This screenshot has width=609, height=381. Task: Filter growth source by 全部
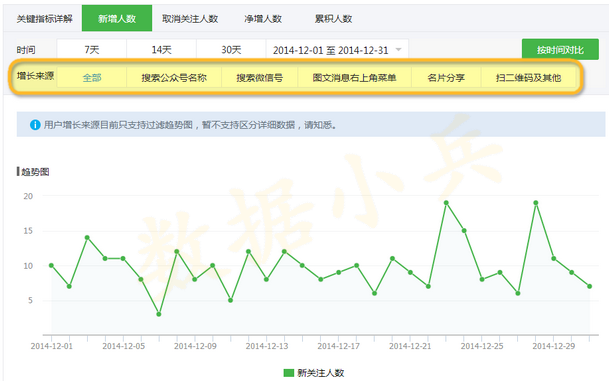point(92,78)
